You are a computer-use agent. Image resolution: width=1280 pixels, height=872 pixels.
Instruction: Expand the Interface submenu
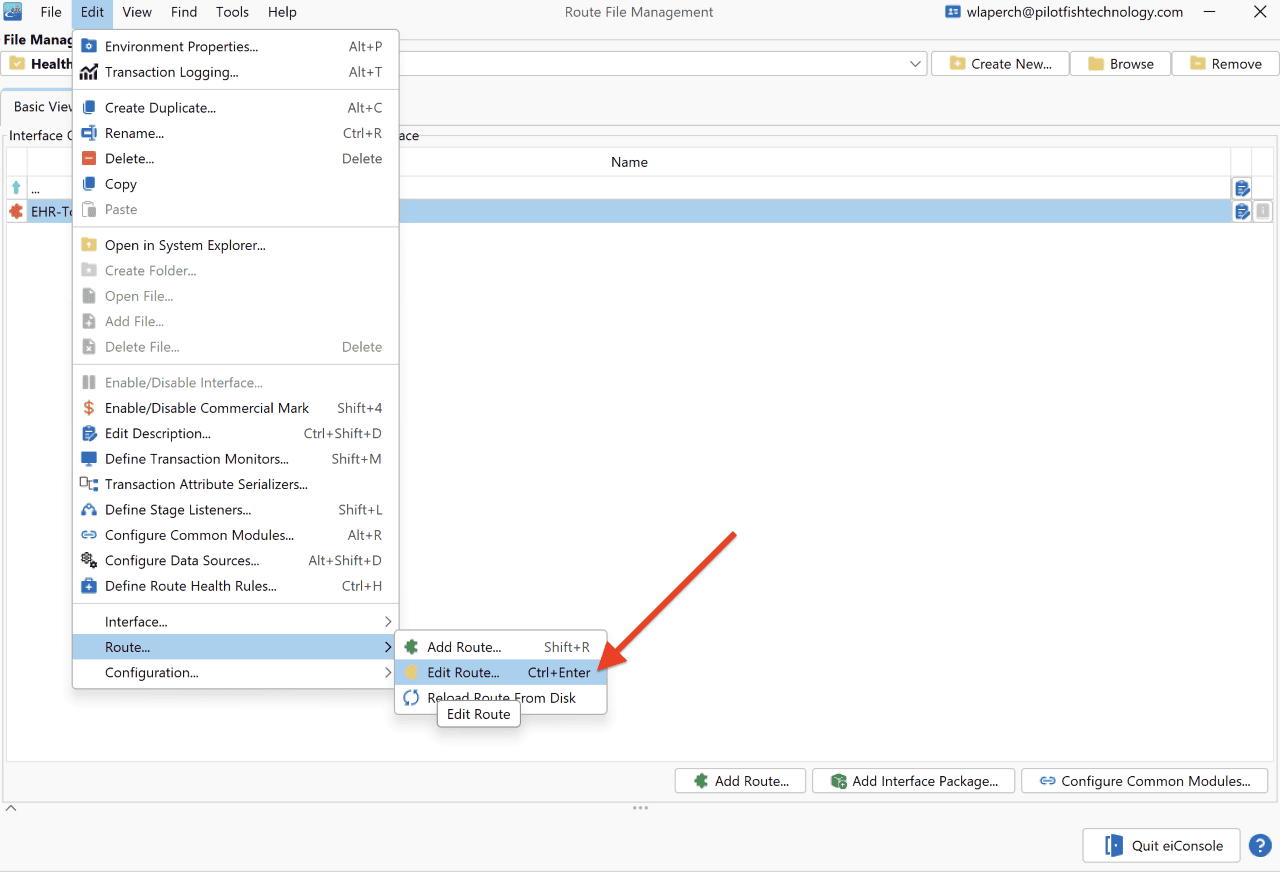click(236, 622)
